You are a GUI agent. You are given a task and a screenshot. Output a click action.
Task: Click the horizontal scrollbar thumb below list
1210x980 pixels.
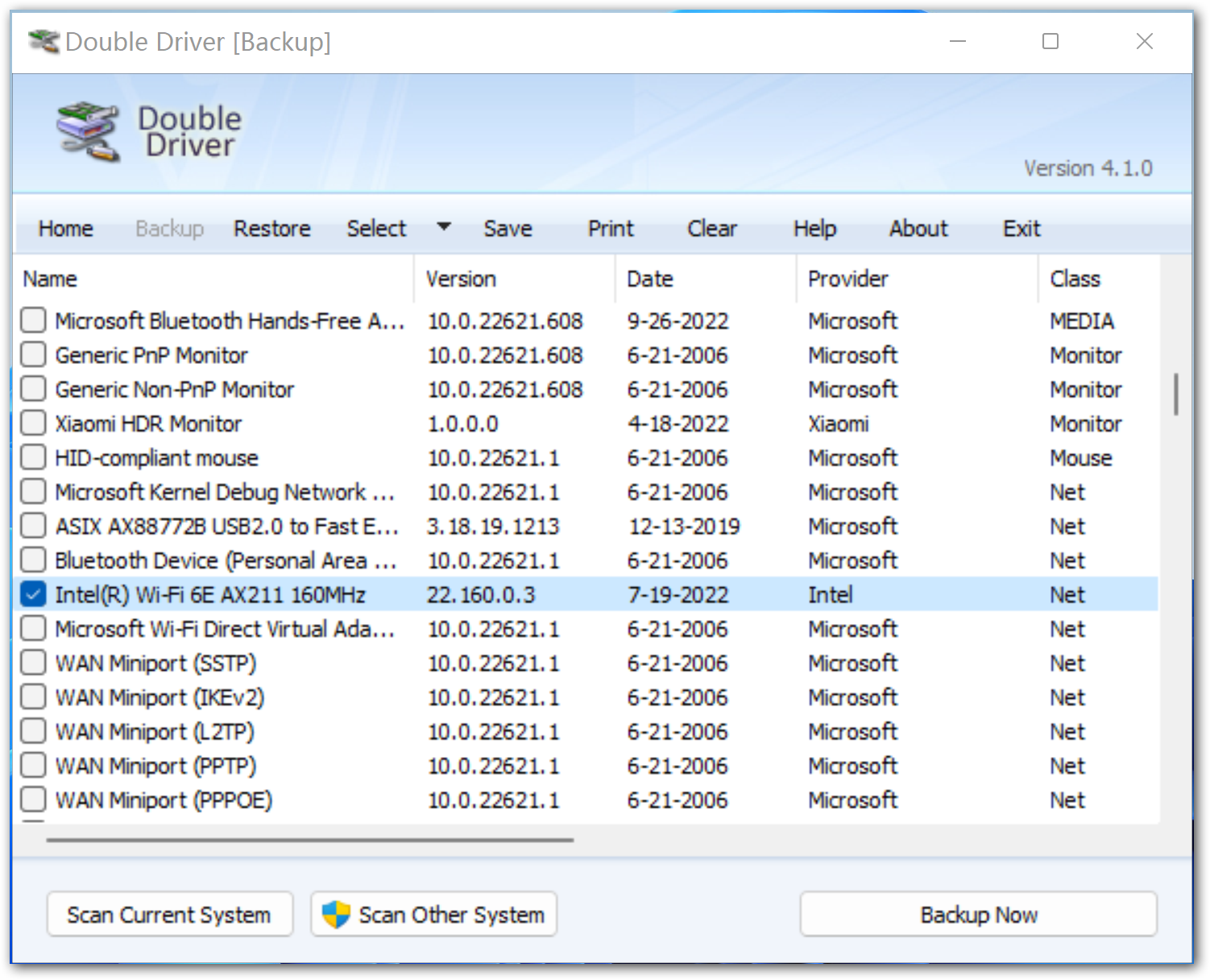coord(310,840)
